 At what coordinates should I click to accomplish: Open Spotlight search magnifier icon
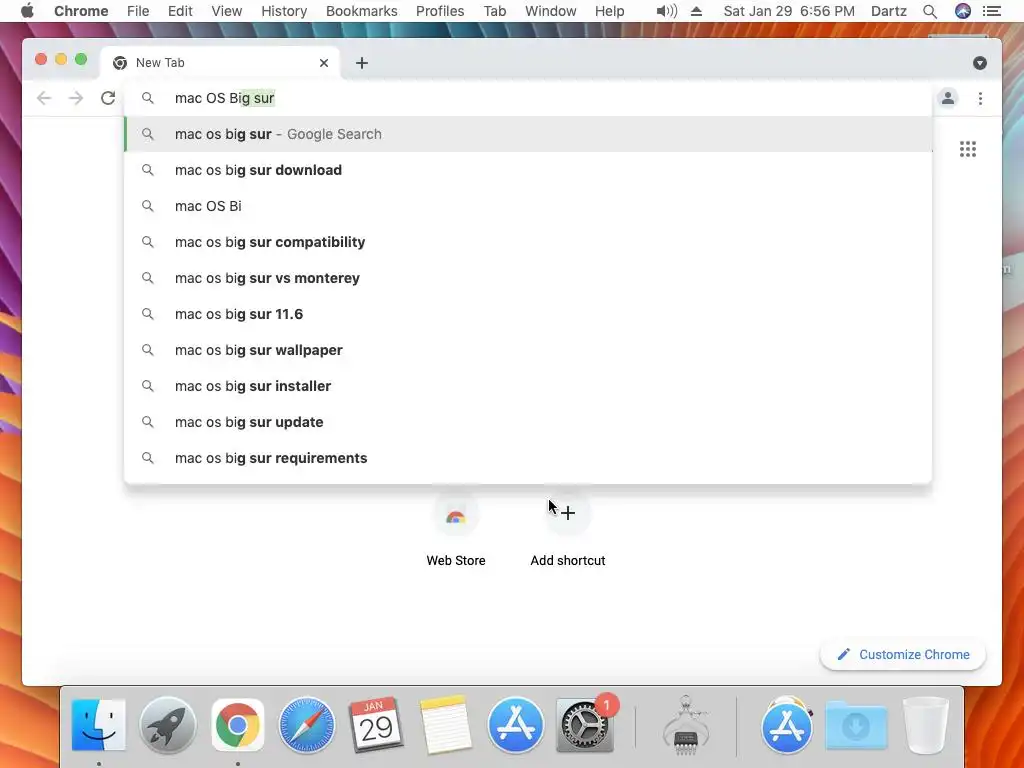tap(930, 11)
